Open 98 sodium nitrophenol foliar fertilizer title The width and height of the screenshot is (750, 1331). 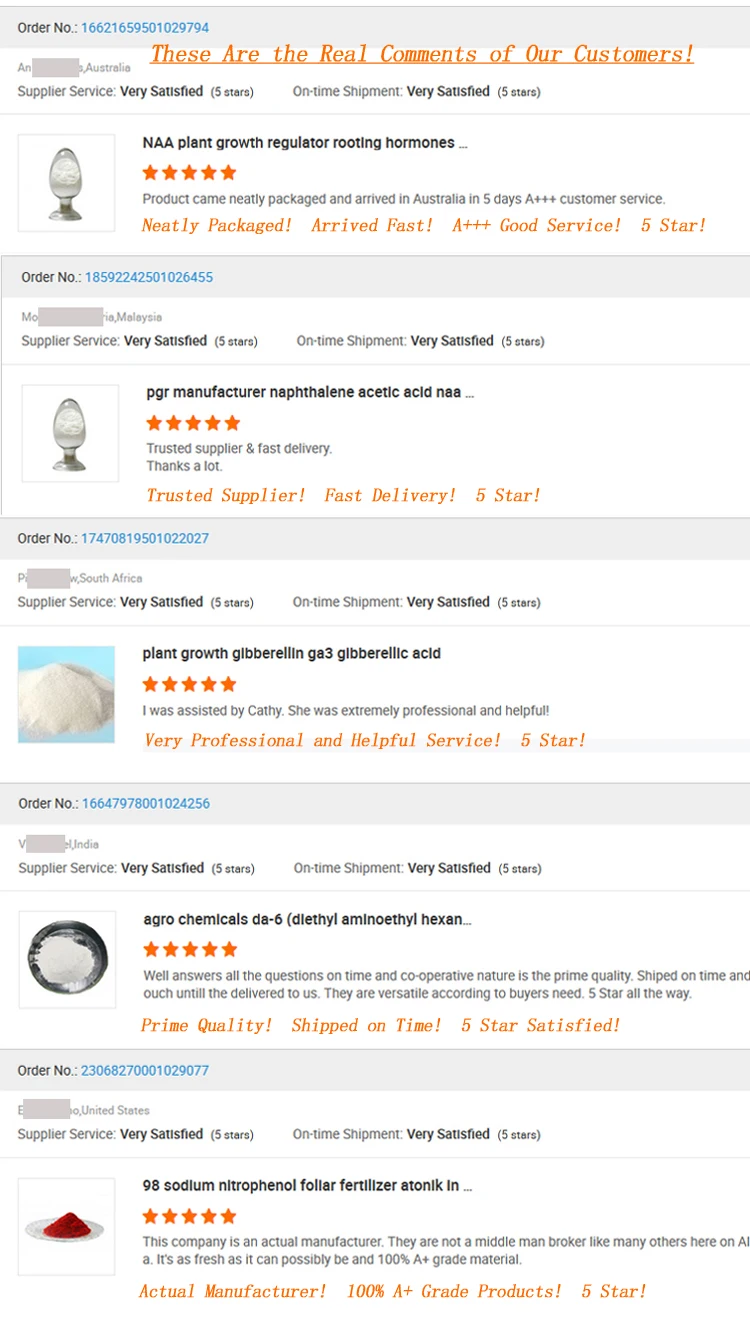coord(306,1185)
